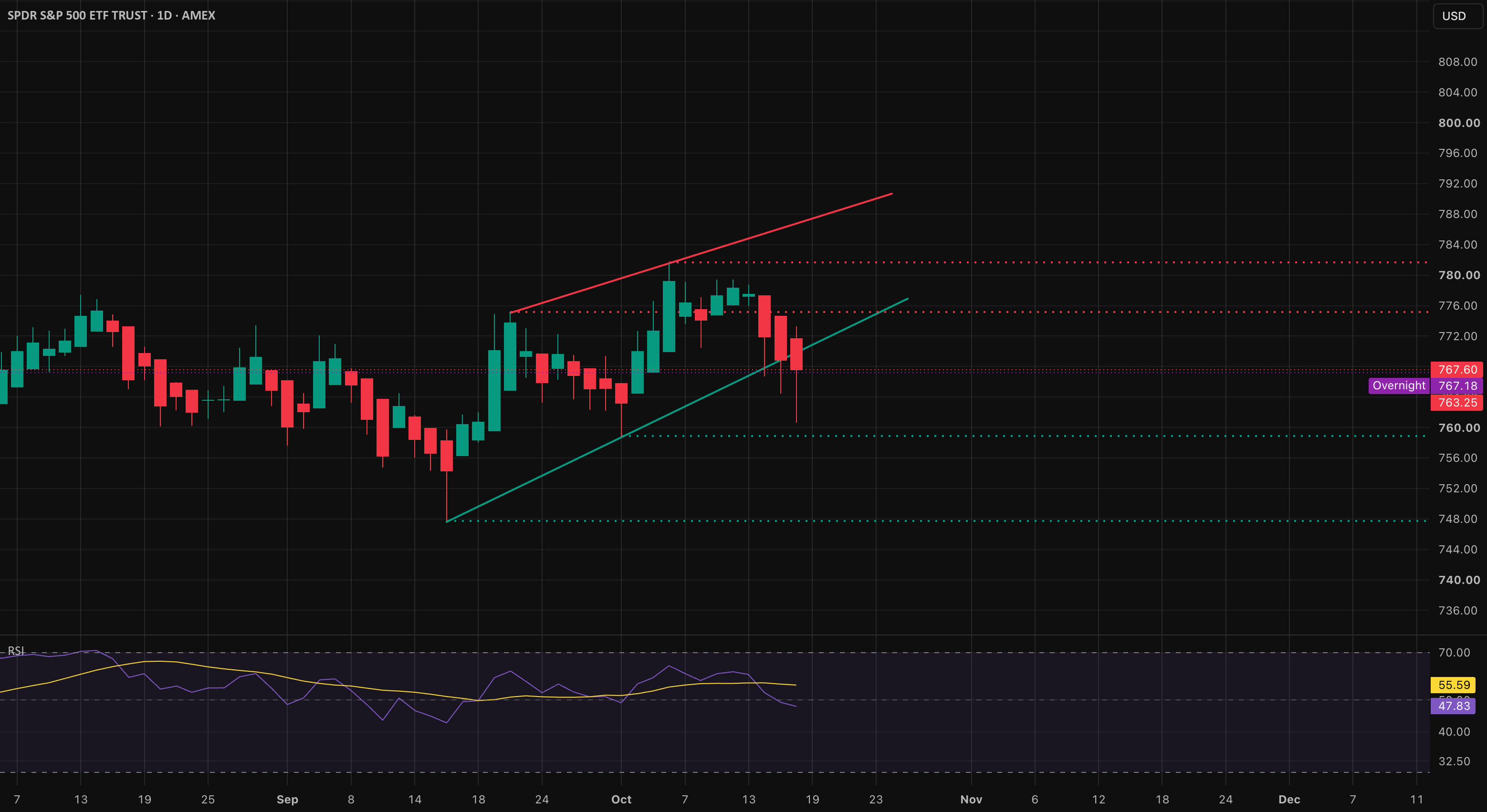Click the Sep label on time axis
1487x812 pixels.
(287, 799)
